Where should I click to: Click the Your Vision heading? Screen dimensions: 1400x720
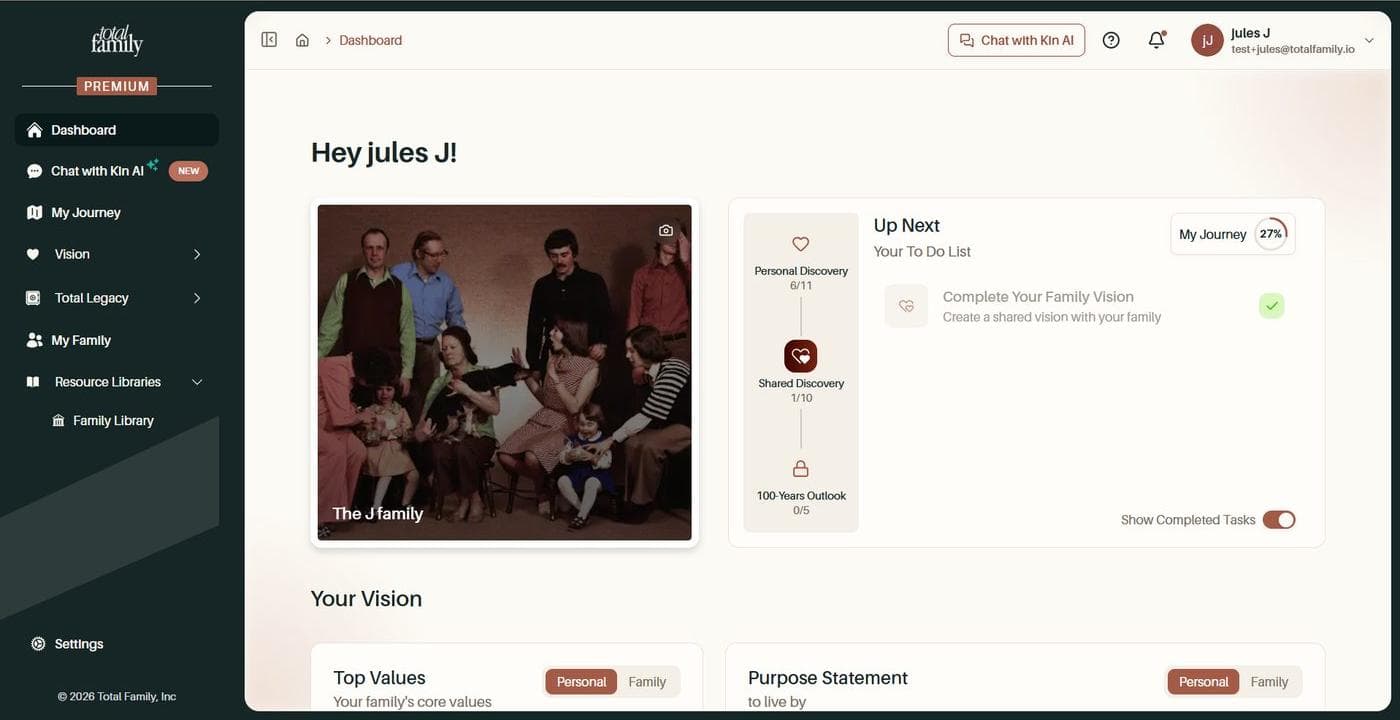tap(366, 598)
